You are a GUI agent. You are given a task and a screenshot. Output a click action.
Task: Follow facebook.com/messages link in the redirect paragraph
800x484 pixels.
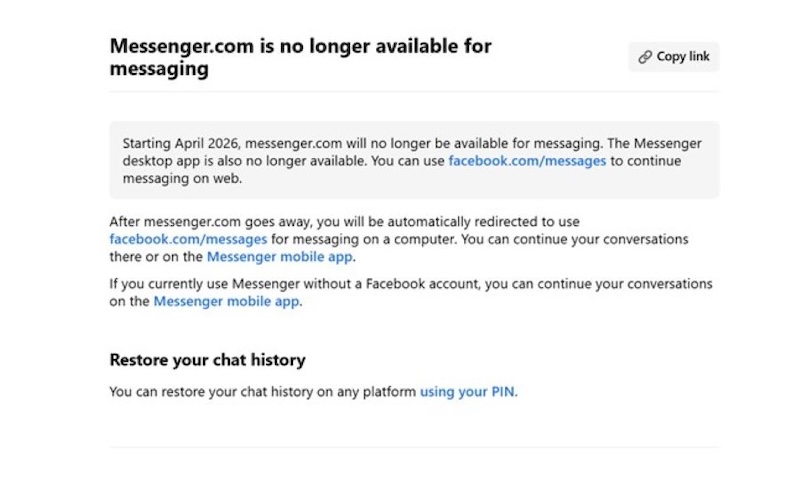[188, 239]
